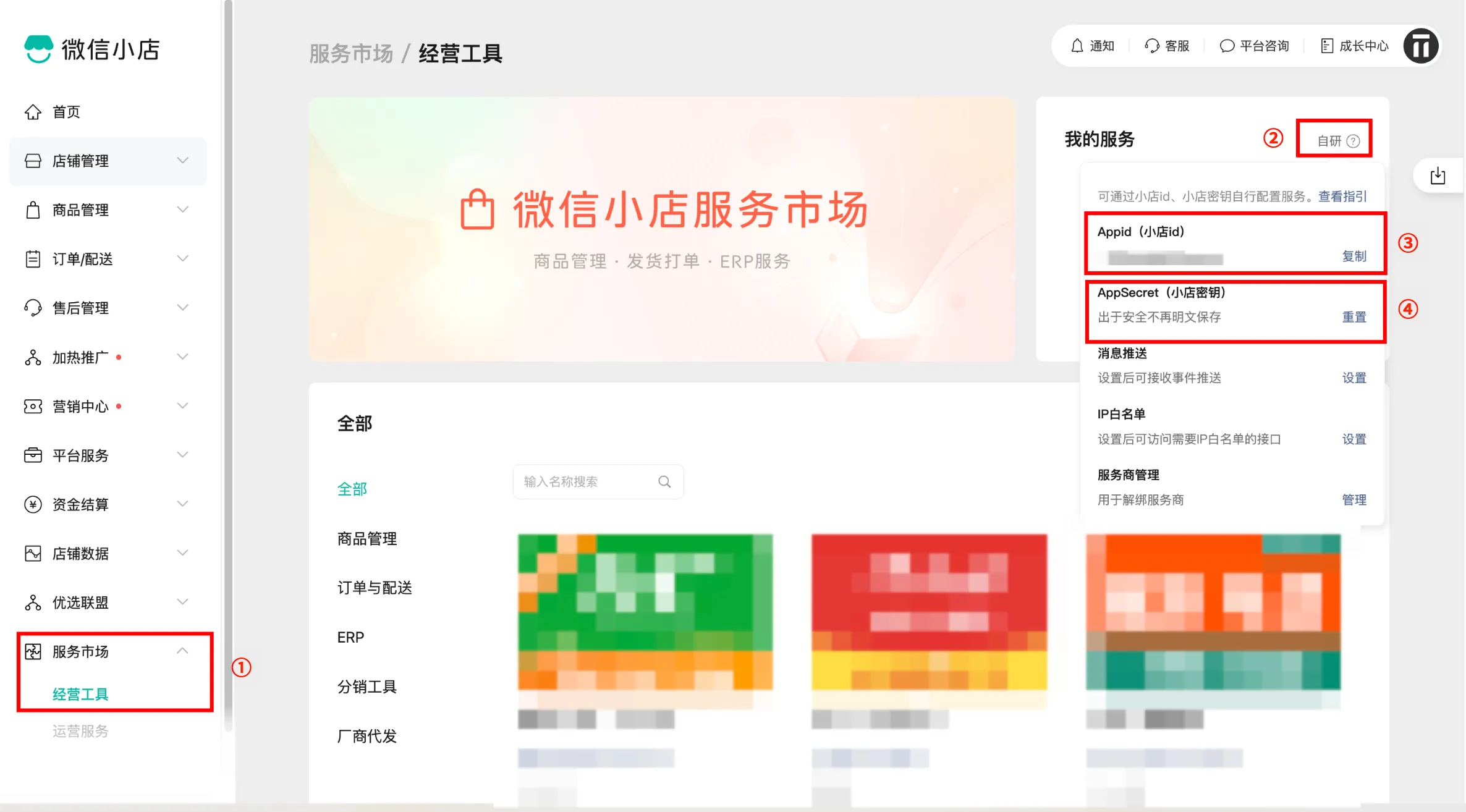The image size is (1466, 812).
Task: Open the user avatar in top right
Action: click(1421, 46)
